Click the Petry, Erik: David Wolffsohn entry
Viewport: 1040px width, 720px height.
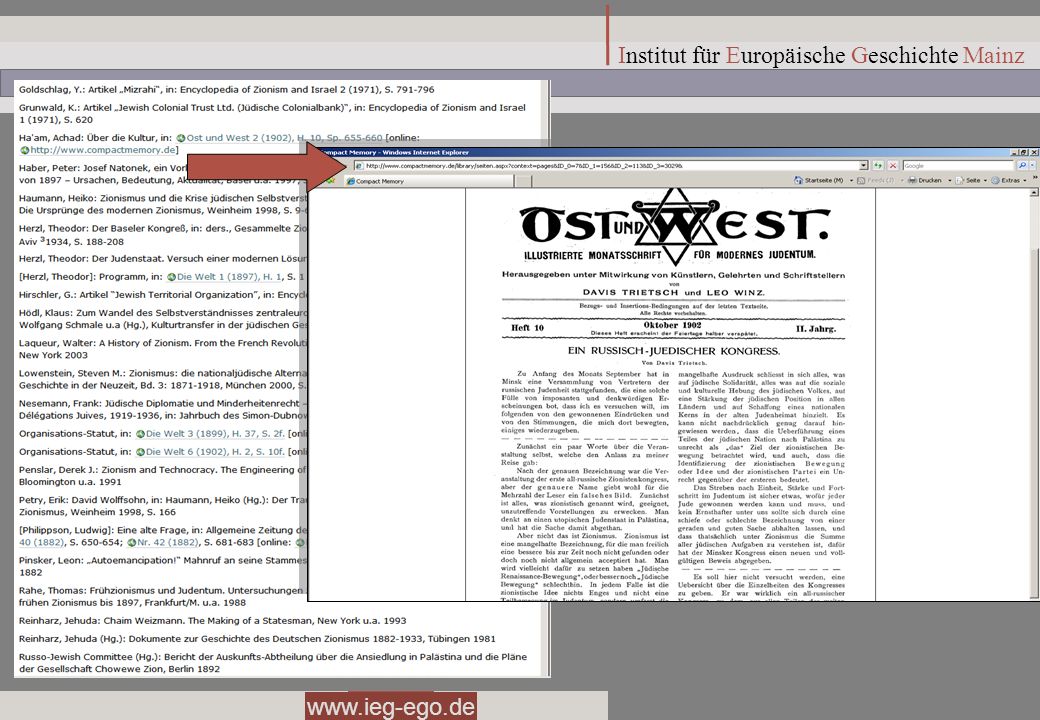click(162, 506)
